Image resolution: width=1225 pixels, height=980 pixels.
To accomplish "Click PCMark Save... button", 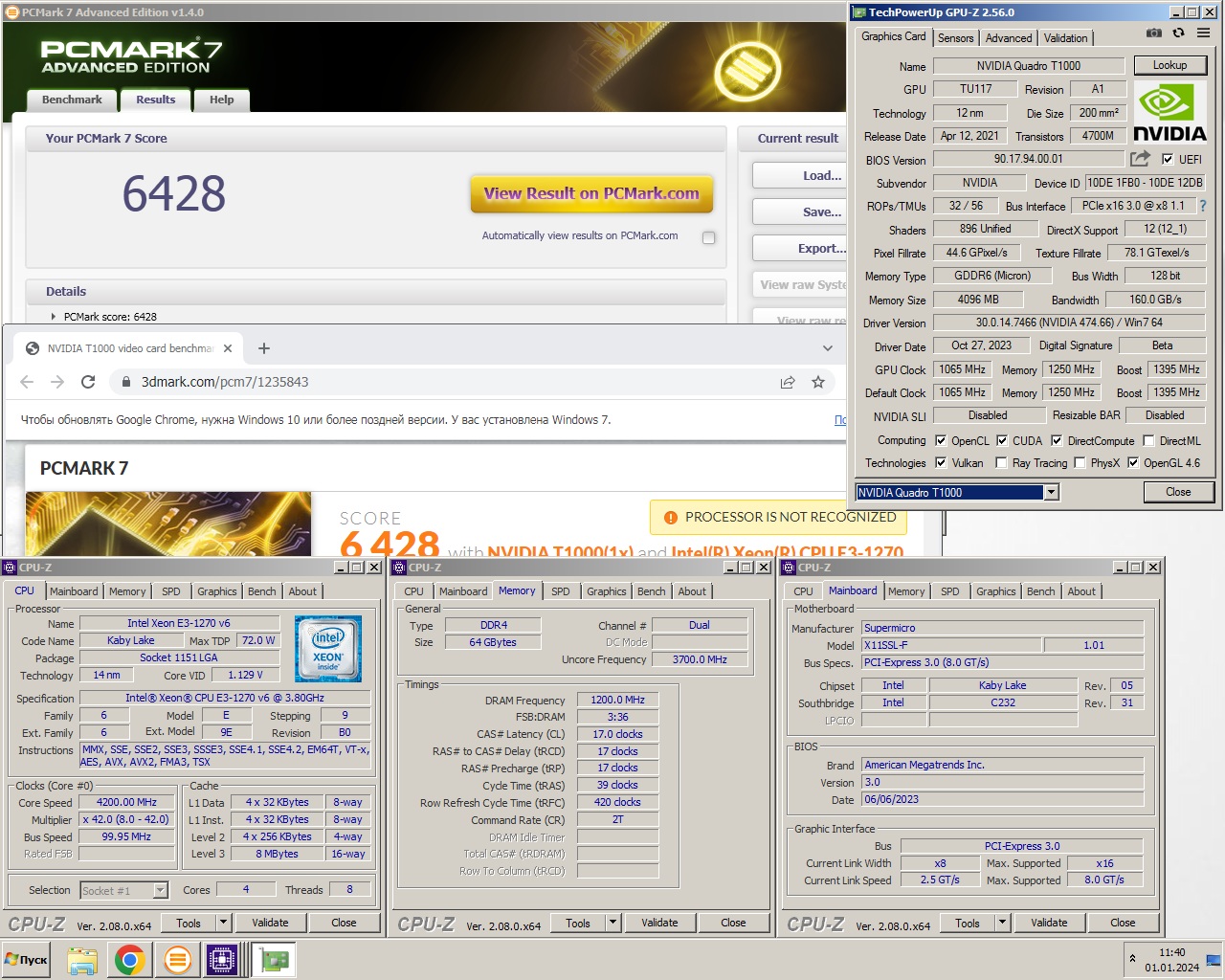I will [x=800, y=212].
